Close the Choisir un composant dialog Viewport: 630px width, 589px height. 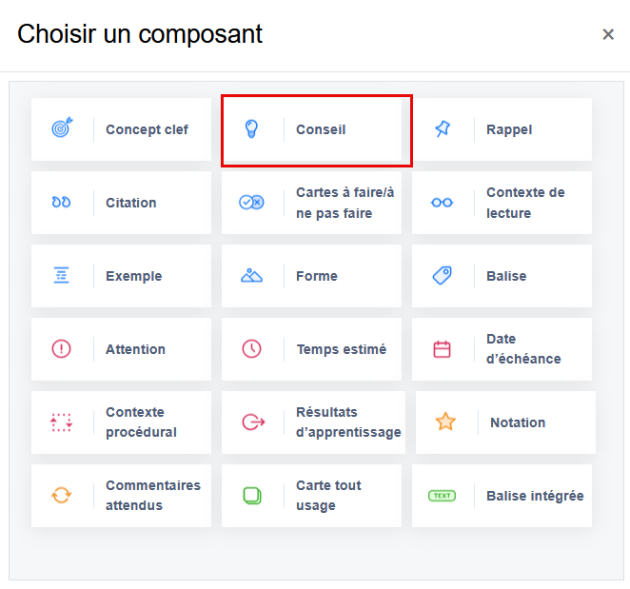click(608, 35)
